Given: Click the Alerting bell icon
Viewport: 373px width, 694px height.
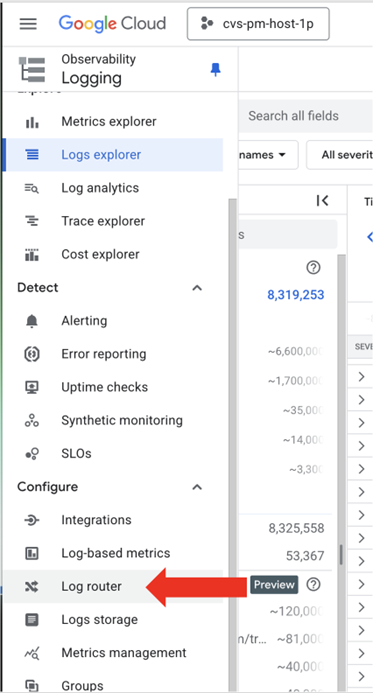Looking at the screenshot, I should (32, 321).
